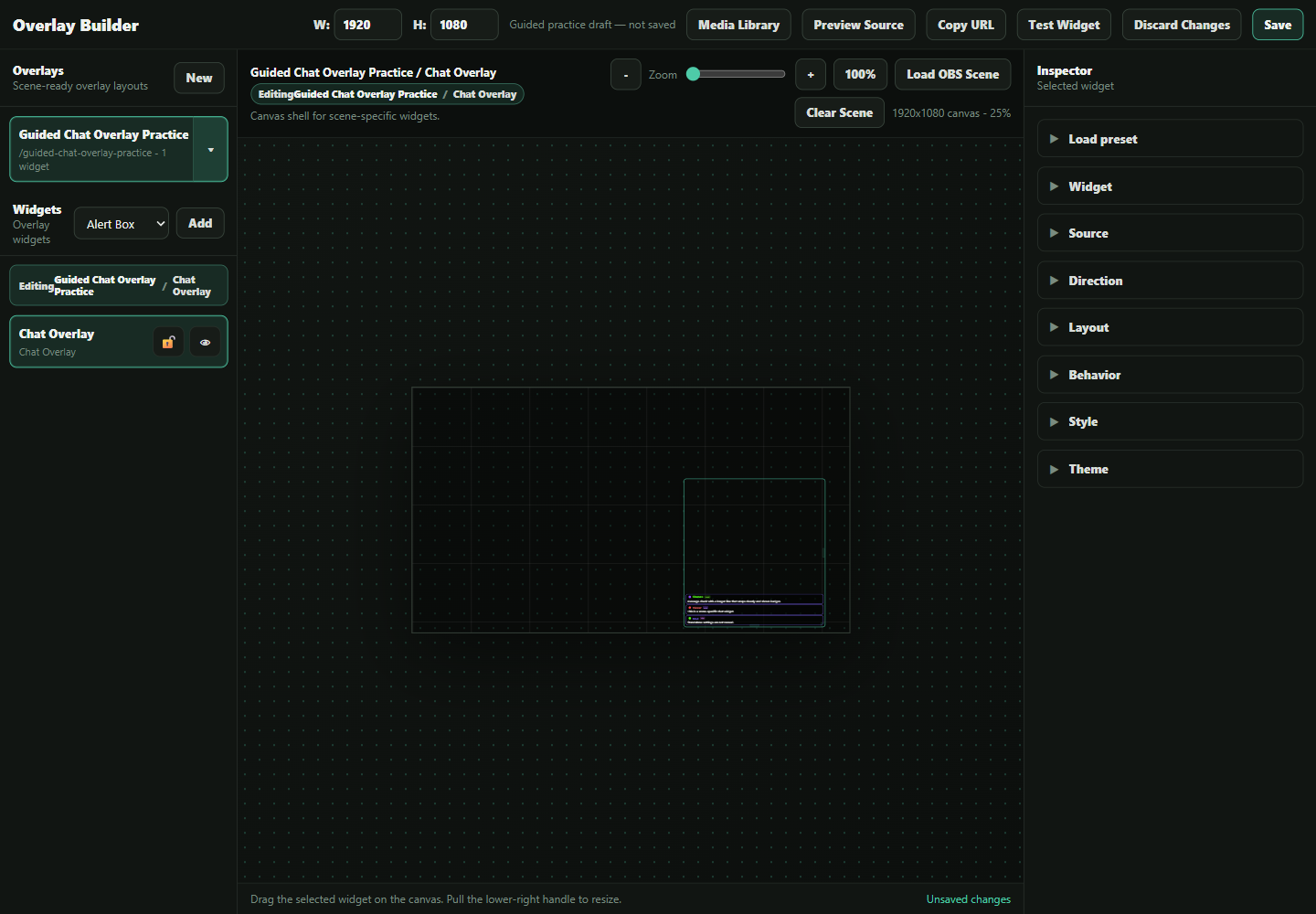
Task: Create a New overlay
Action: coord(199,78)
